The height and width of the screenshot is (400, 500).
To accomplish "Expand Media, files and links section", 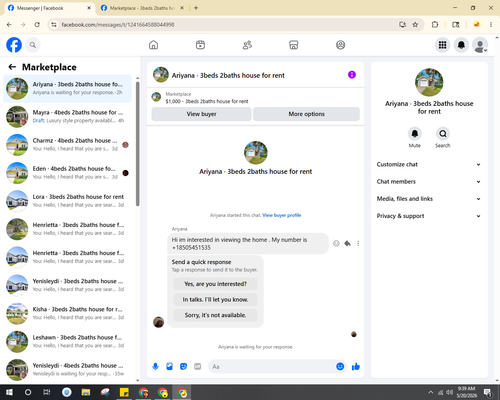I will [429, 199].
